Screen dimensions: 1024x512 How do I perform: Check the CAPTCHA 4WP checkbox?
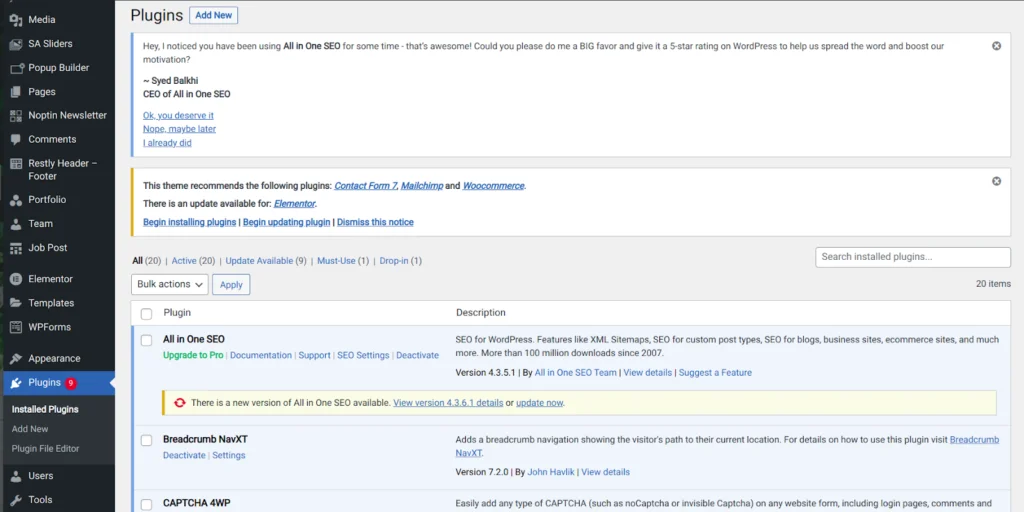point(146,504)
